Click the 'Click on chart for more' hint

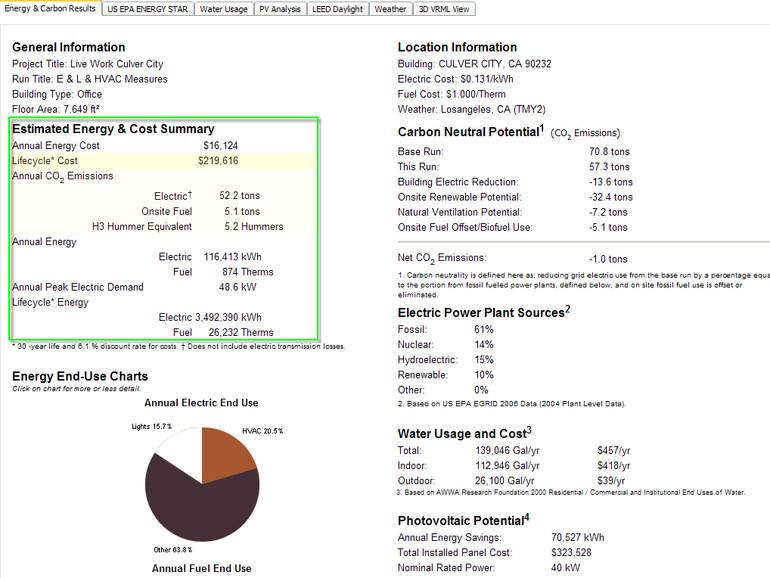(77, 389)
